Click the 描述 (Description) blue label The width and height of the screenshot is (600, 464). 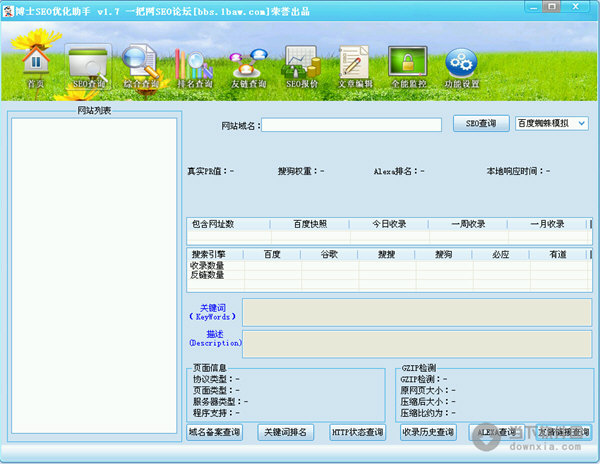(x=215, y=339)
